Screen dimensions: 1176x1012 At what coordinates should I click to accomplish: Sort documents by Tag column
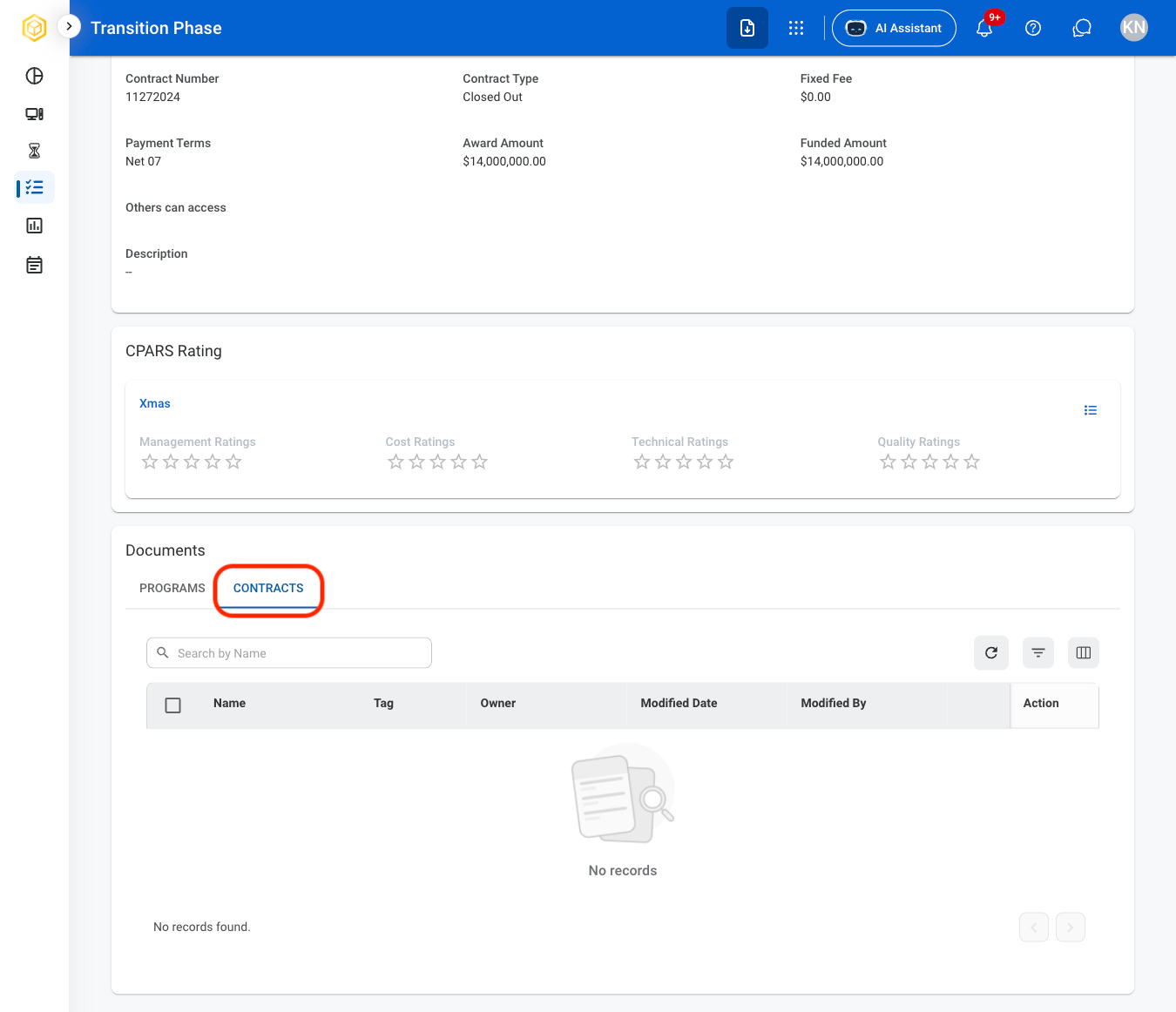click(384, 703)
